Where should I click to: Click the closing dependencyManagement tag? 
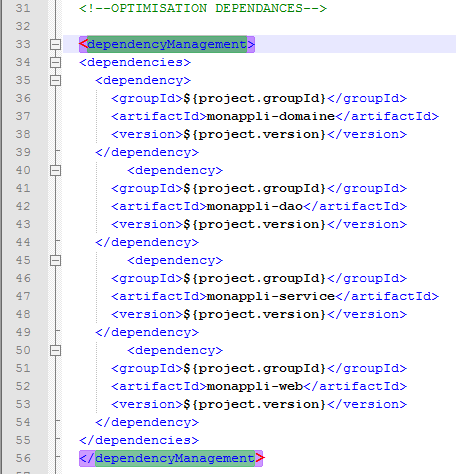[x=171, y=458]
